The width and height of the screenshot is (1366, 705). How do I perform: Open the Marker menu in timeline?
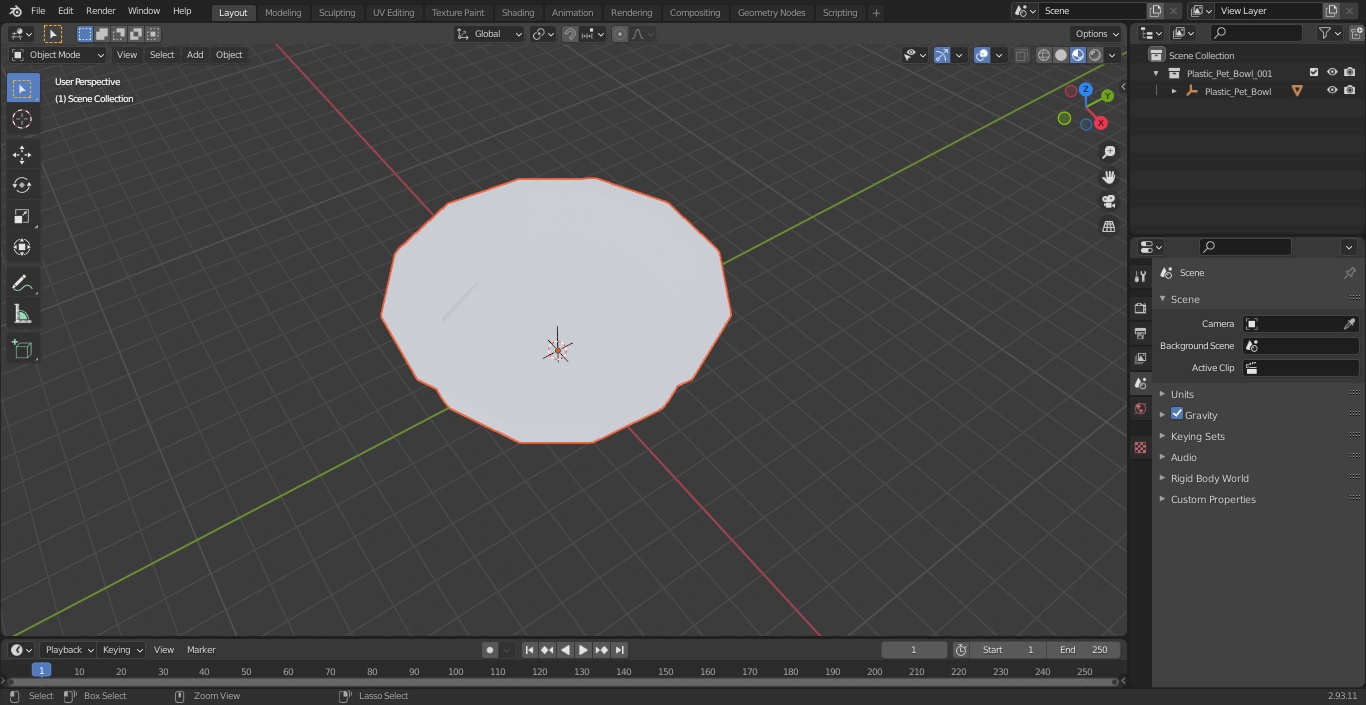coord(201,650)
